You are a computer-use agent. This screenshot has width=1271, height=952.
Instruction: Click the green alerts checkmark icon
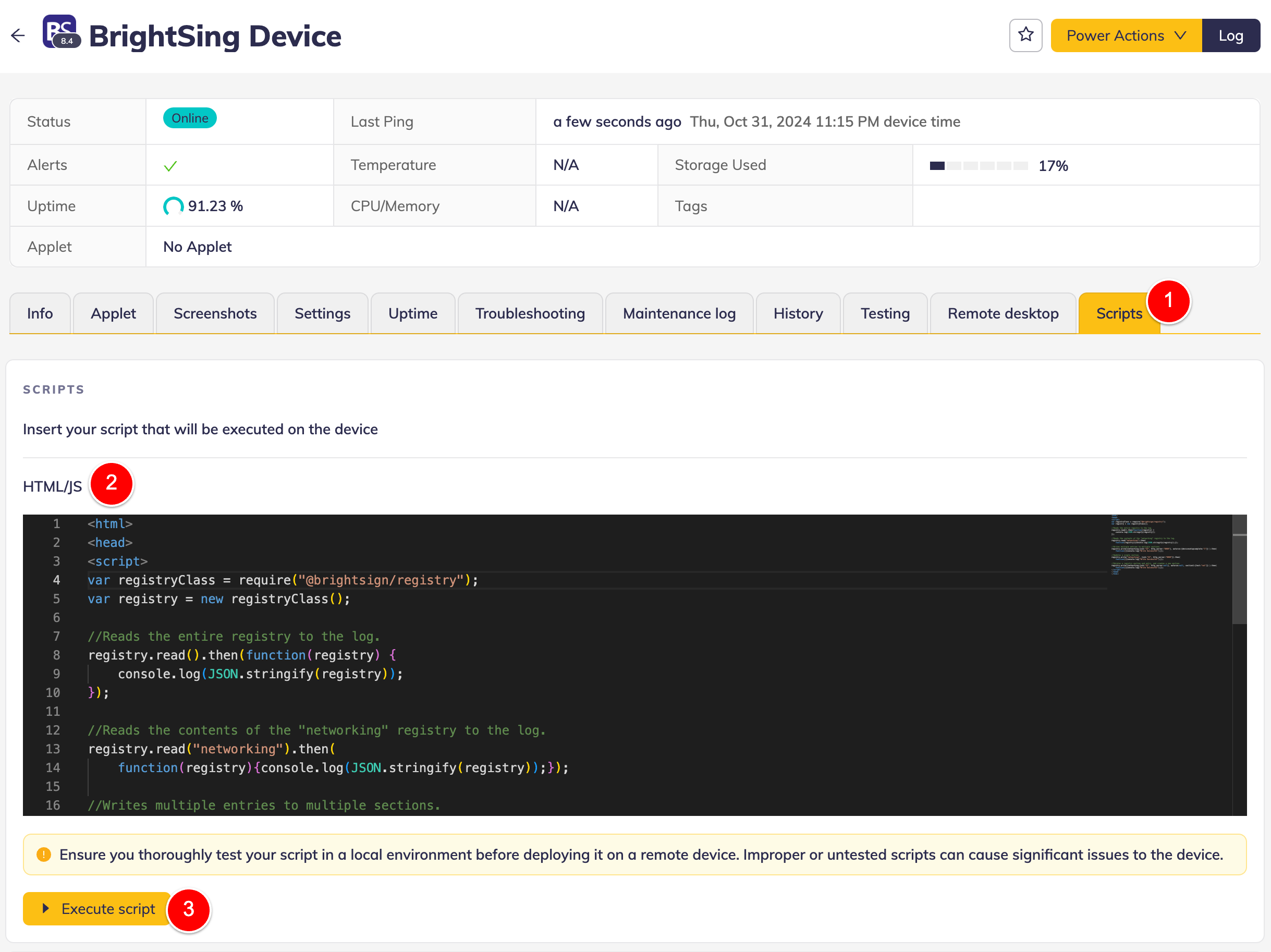pyautogui.click(x=170, y=166)
